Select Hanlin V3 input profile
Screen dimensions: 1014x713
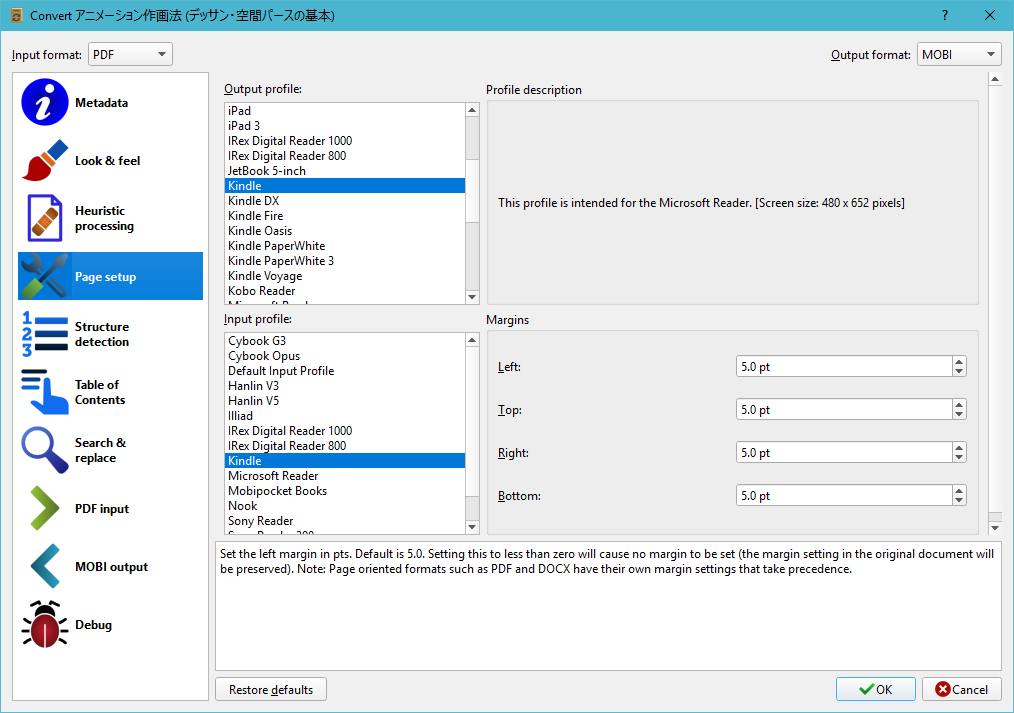tap(345, 385)
